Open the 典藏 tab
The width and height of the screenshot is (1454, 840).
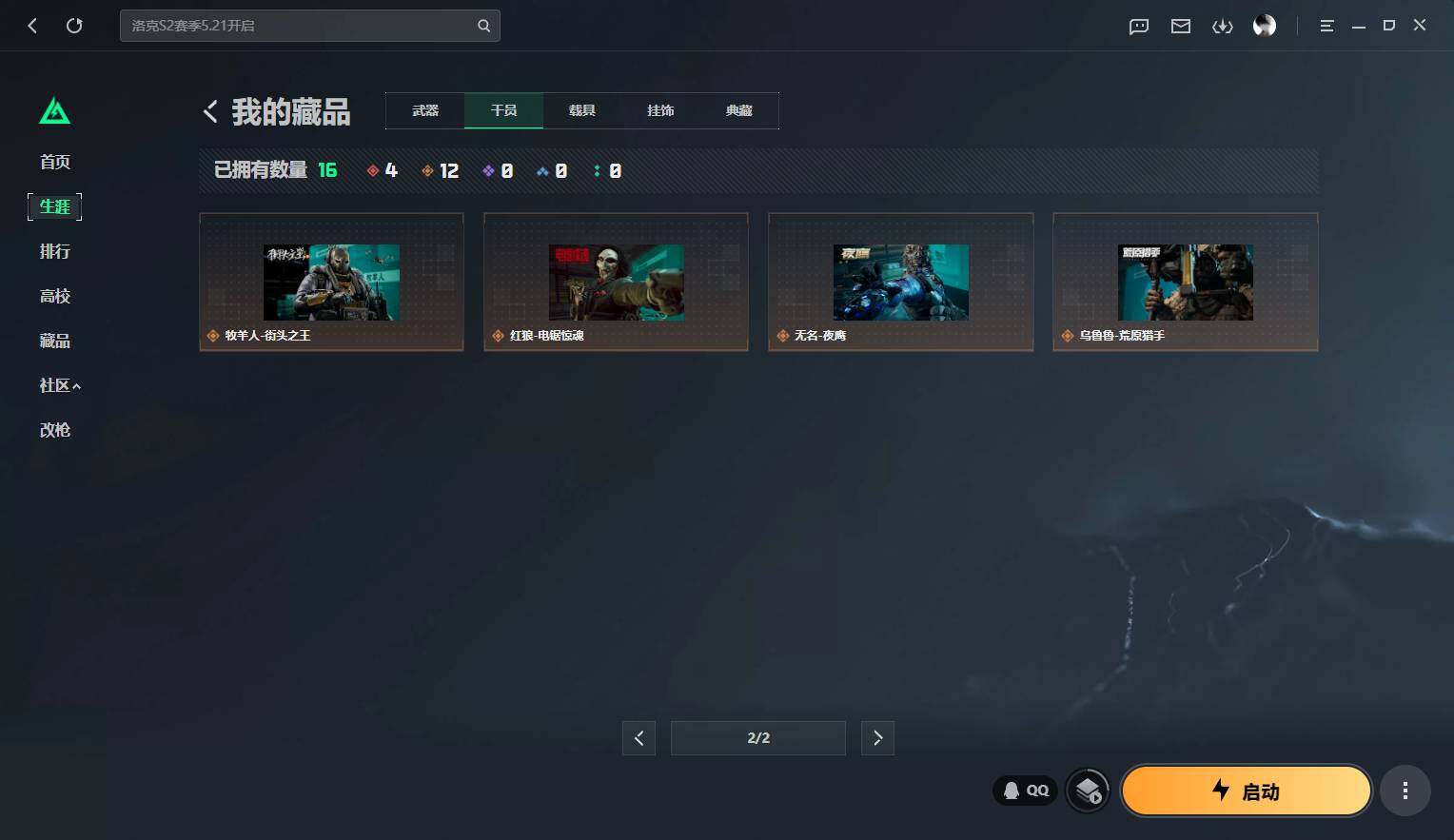pyautogui.click(x=739, y=110)
